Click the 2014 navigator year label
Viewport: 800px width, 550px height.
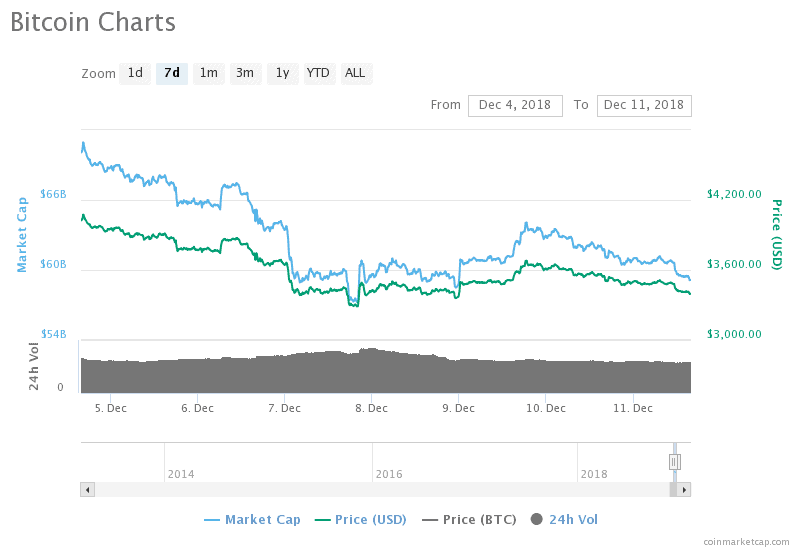click(x=181, y=474)
